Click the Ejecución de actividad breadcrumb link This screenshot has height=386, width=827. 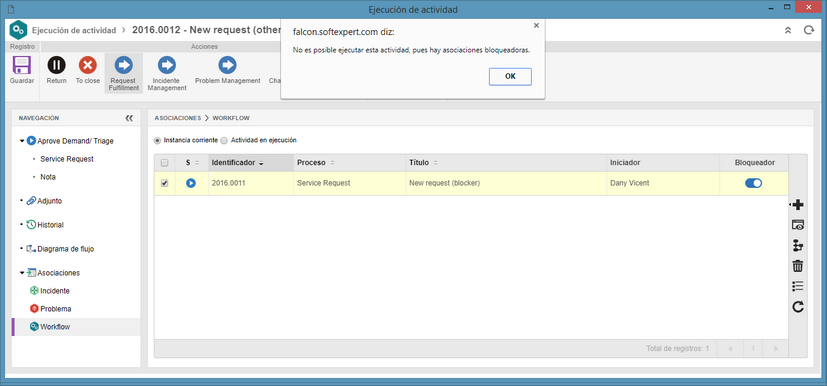(x=74, y=30)
